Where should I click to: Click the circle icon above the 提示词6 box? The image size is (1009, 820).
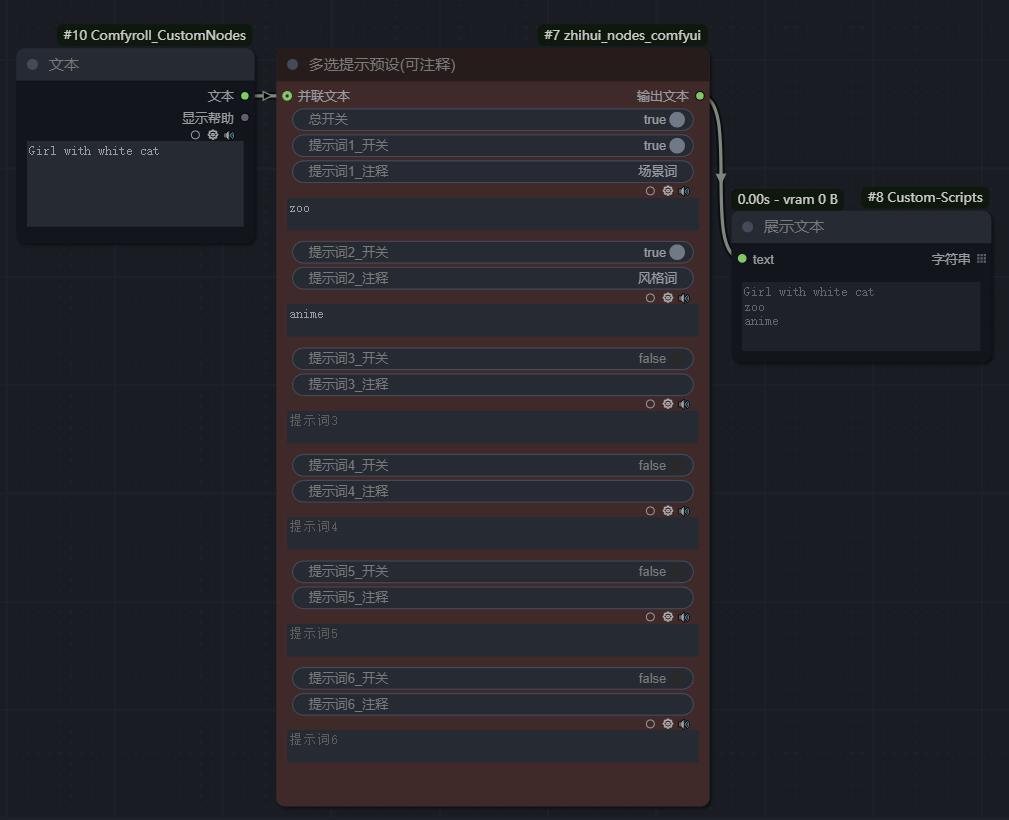click(650, 724)
